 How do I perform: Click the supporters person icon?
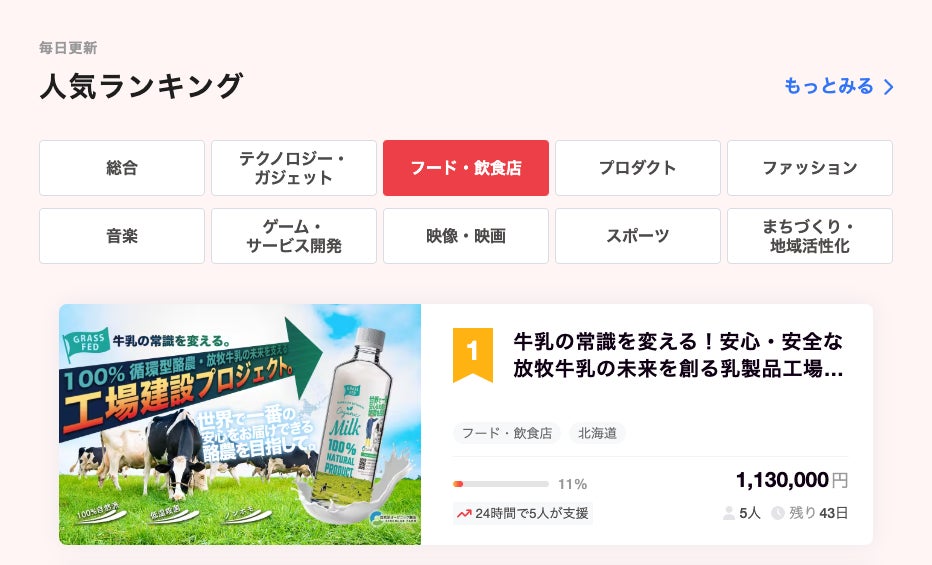pyautogui.click(x=729, y=513)
